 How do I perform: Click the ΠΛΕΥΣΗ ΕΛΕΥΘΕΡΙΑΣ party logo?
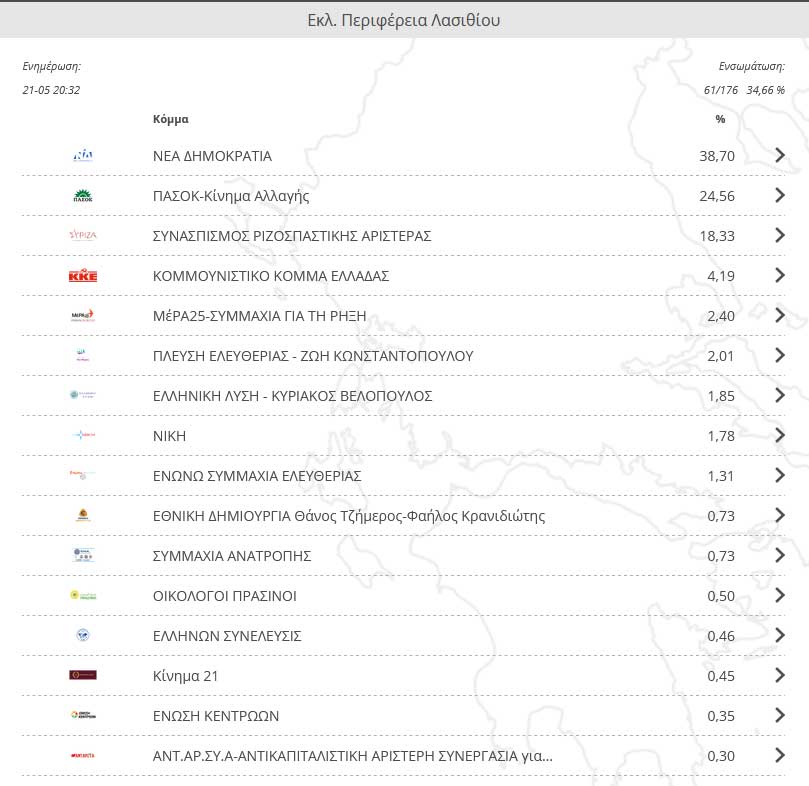(x=83, y=355)
